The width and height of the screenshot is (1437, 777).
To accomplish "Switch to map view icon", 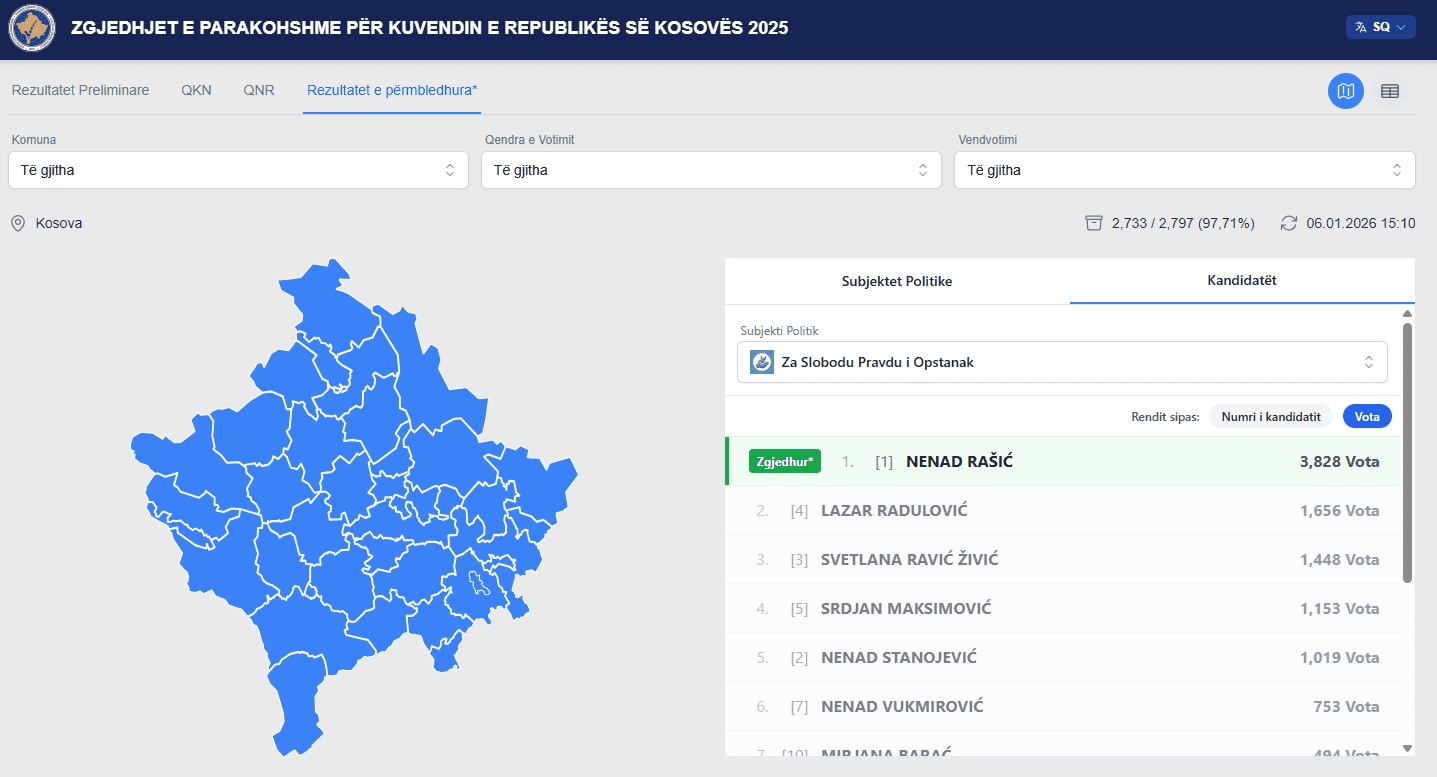I will [x=1345, y=91].
